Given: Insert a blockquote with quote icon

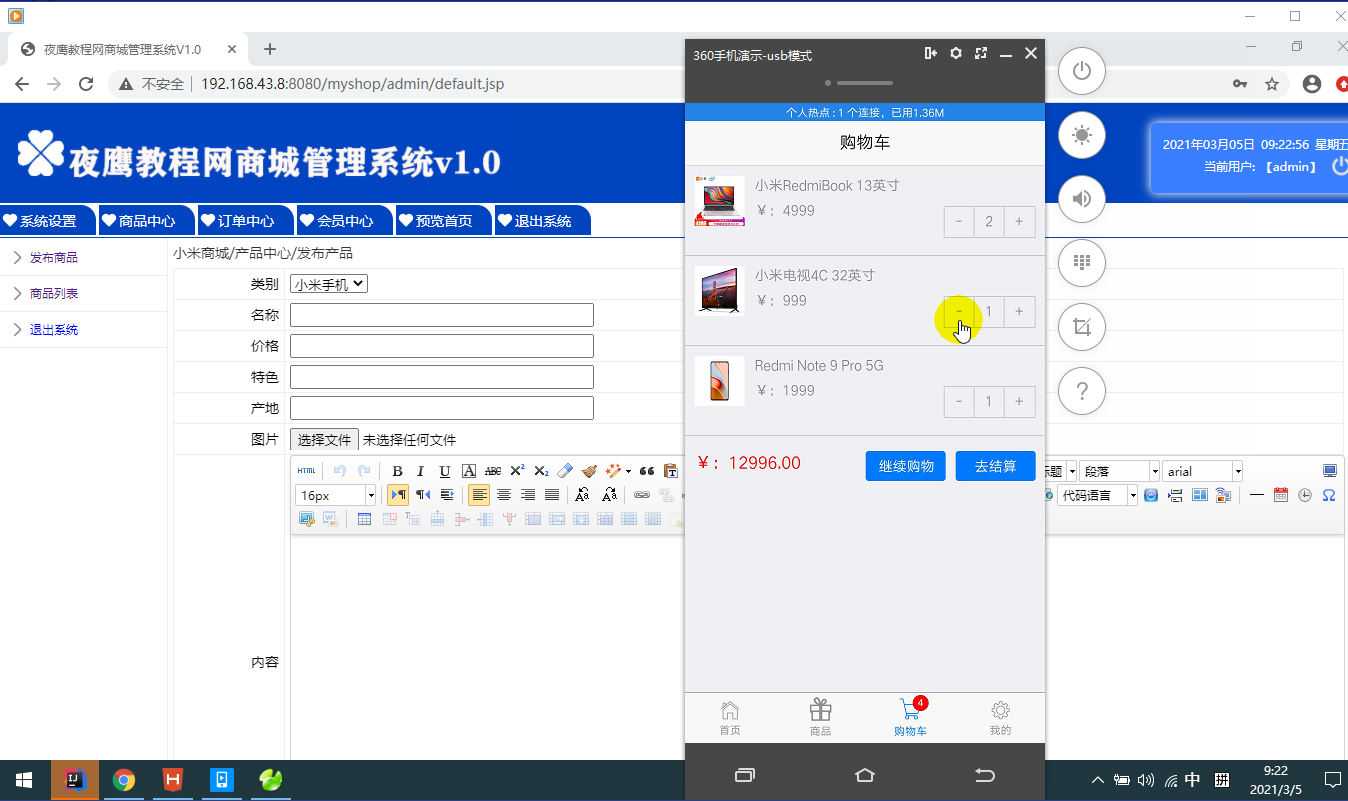Looking at the screenshot, I should click(x=646, y=471).
